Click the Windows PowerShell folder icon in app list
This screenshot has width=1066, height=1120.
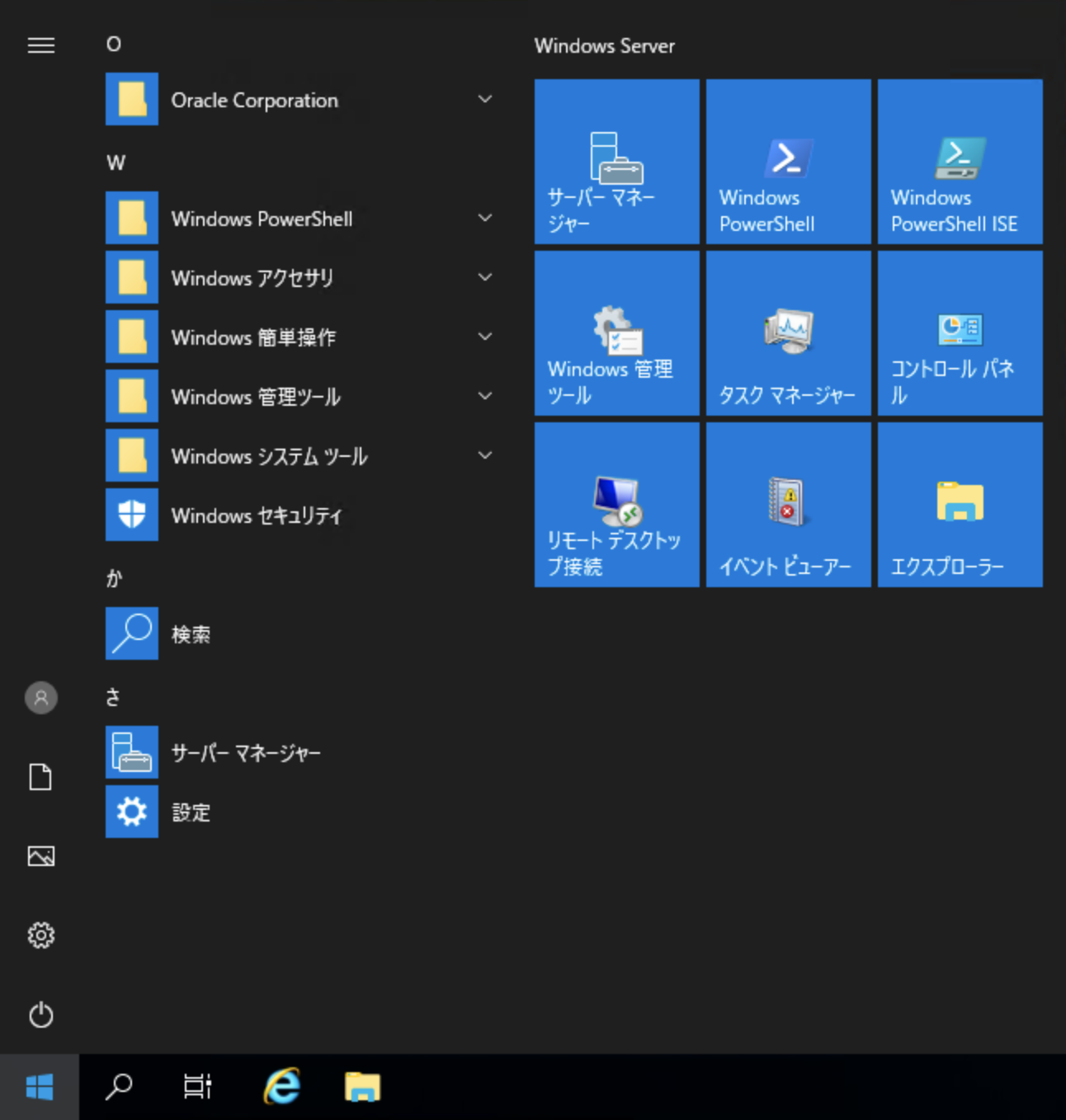pyautogui.click(x=132, y=218)
